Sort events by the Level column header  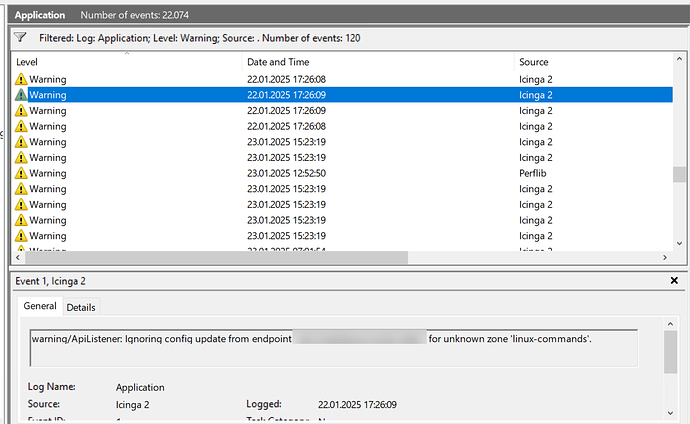tap(127, 62)
